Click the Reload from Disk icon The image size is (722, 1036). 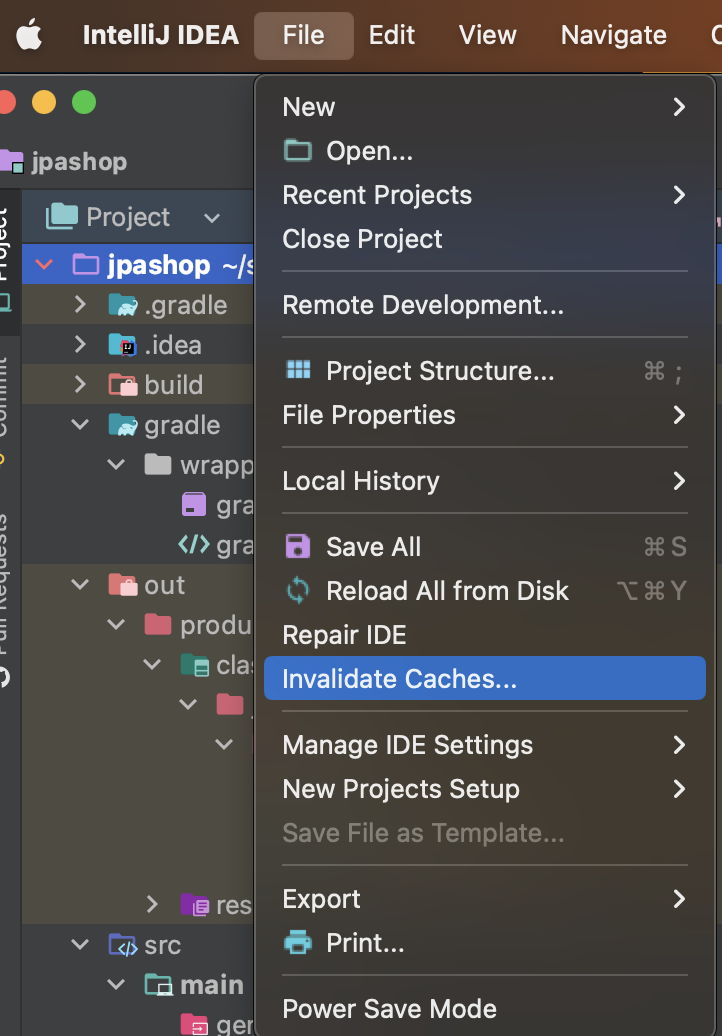click(298, 591)
